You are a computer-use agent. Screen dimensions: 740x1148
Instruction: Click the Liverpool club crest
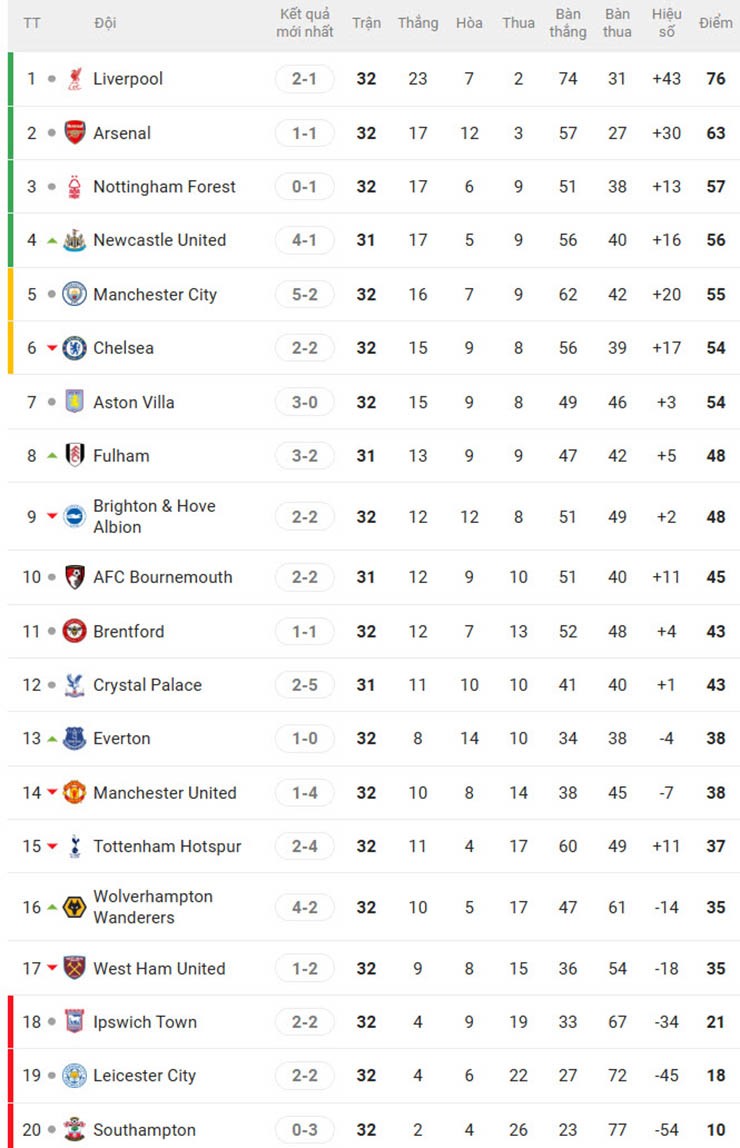pos(75,79)
